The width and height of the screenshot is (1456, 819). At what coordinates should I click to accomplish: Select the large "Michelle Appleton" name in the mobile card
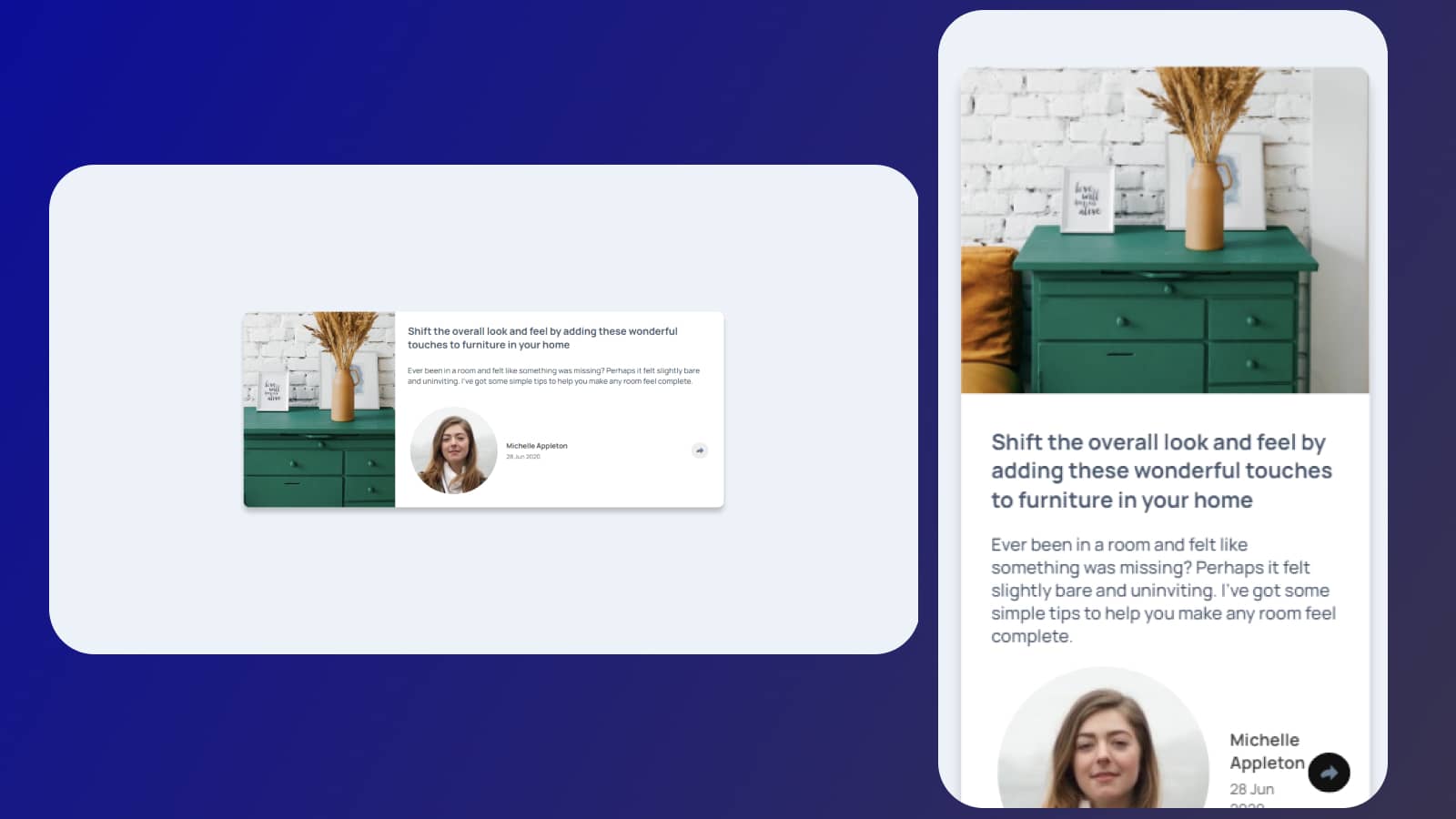1266,751
